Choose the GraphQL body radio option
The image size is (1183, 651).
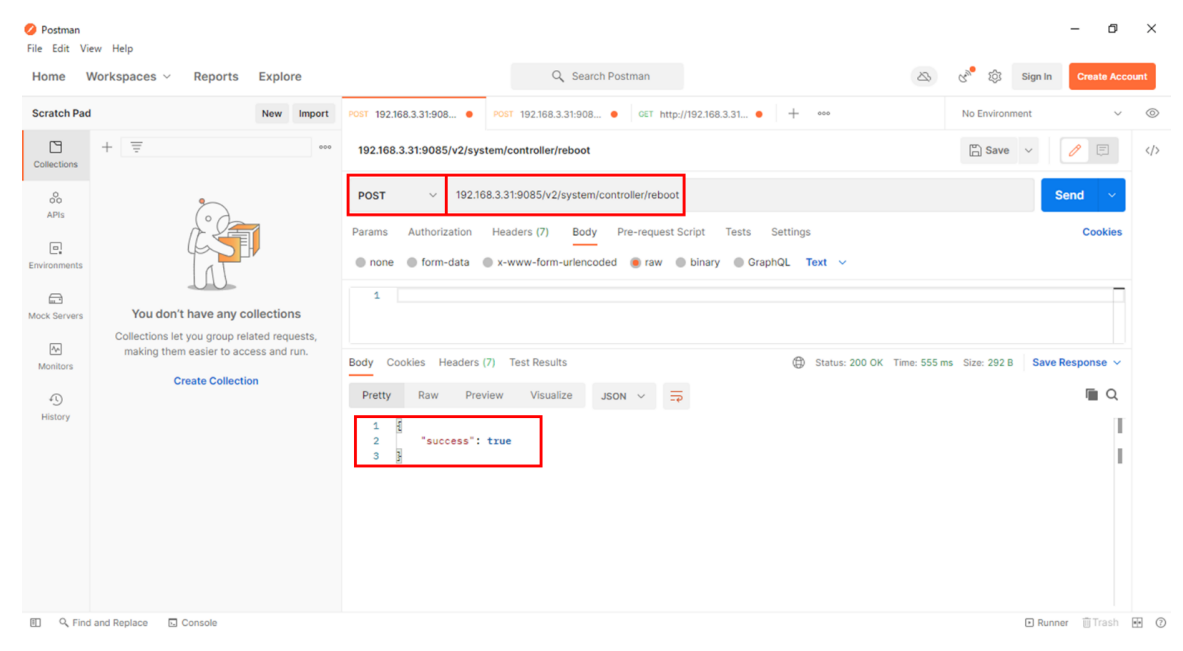tap(739, 262)
